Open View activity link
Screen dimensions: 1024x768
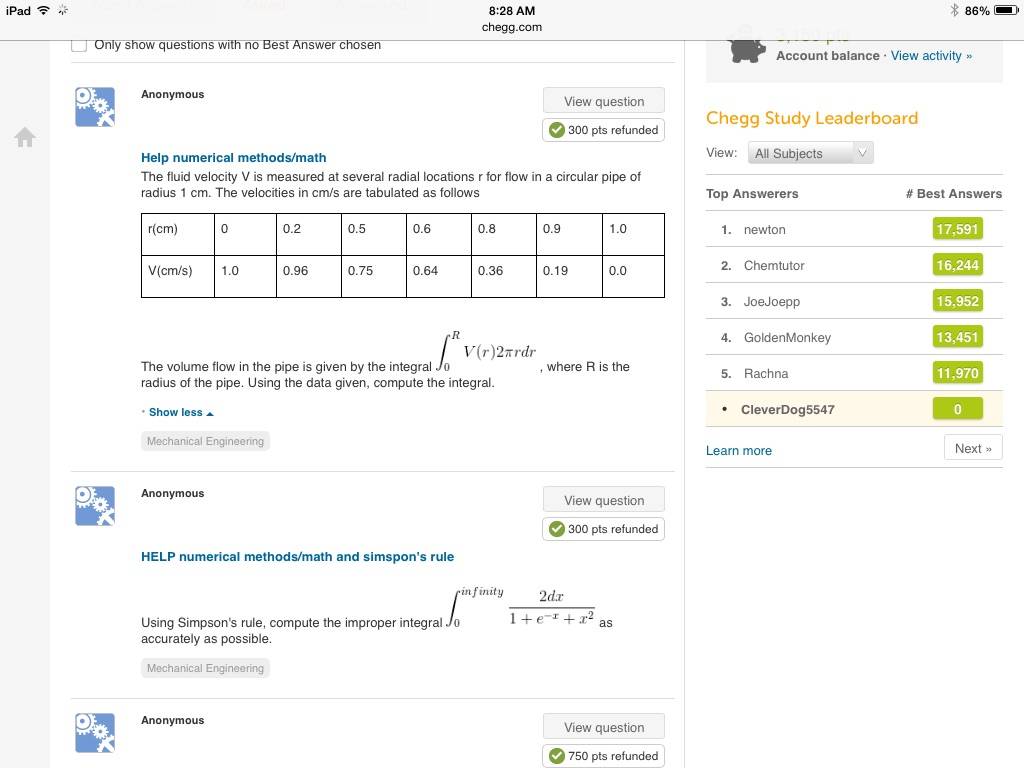click(931, 56)
